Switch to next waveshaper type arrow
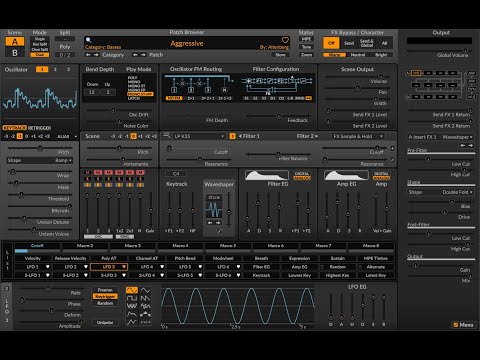The image size is (480, 360). [218, 222]
